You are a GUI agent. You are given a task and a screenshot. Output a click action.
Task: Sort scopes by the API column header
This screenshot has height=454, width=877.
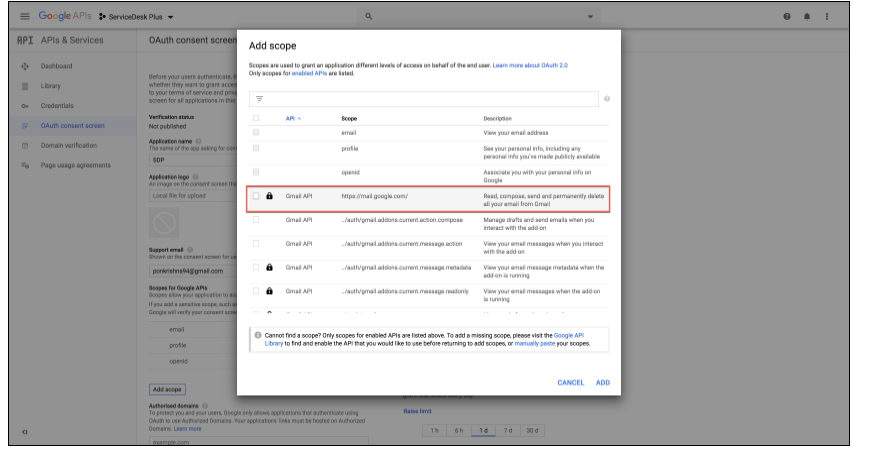pos(293,118)
